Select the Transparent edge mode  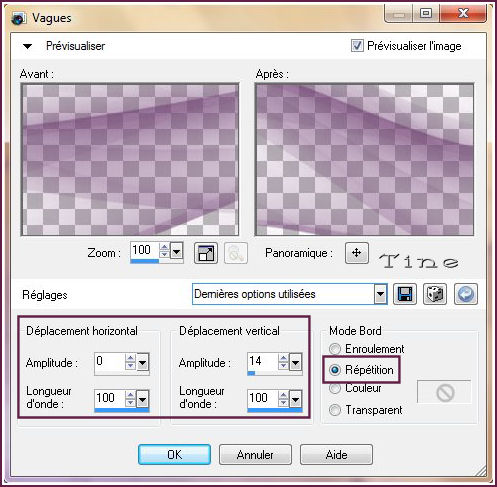pyautogui.click(x=335, y=410)
